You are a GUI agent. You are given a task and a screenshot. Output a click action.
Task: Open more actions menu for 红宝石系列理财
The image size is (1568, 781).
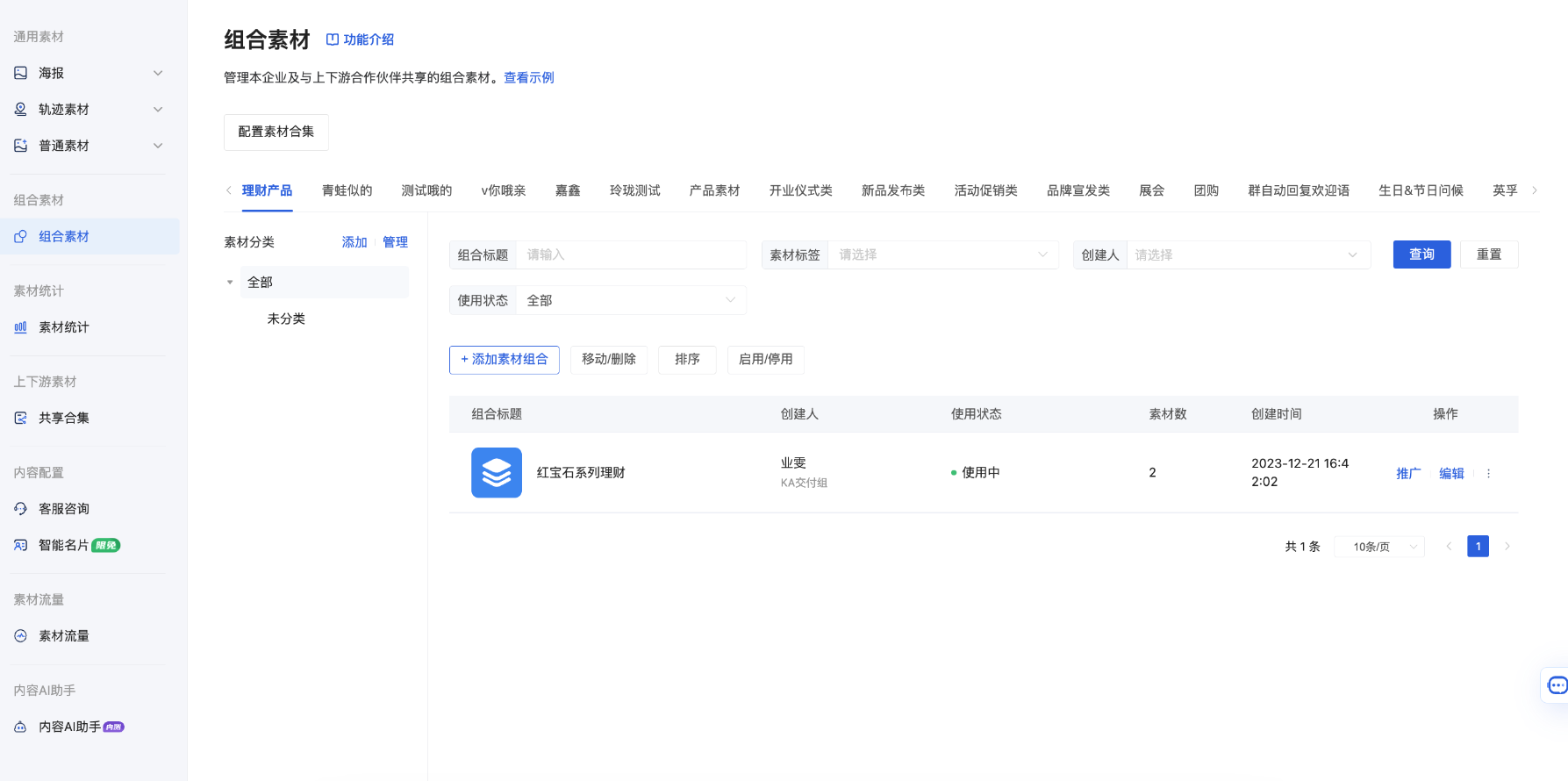click(x=1488, y=473)
